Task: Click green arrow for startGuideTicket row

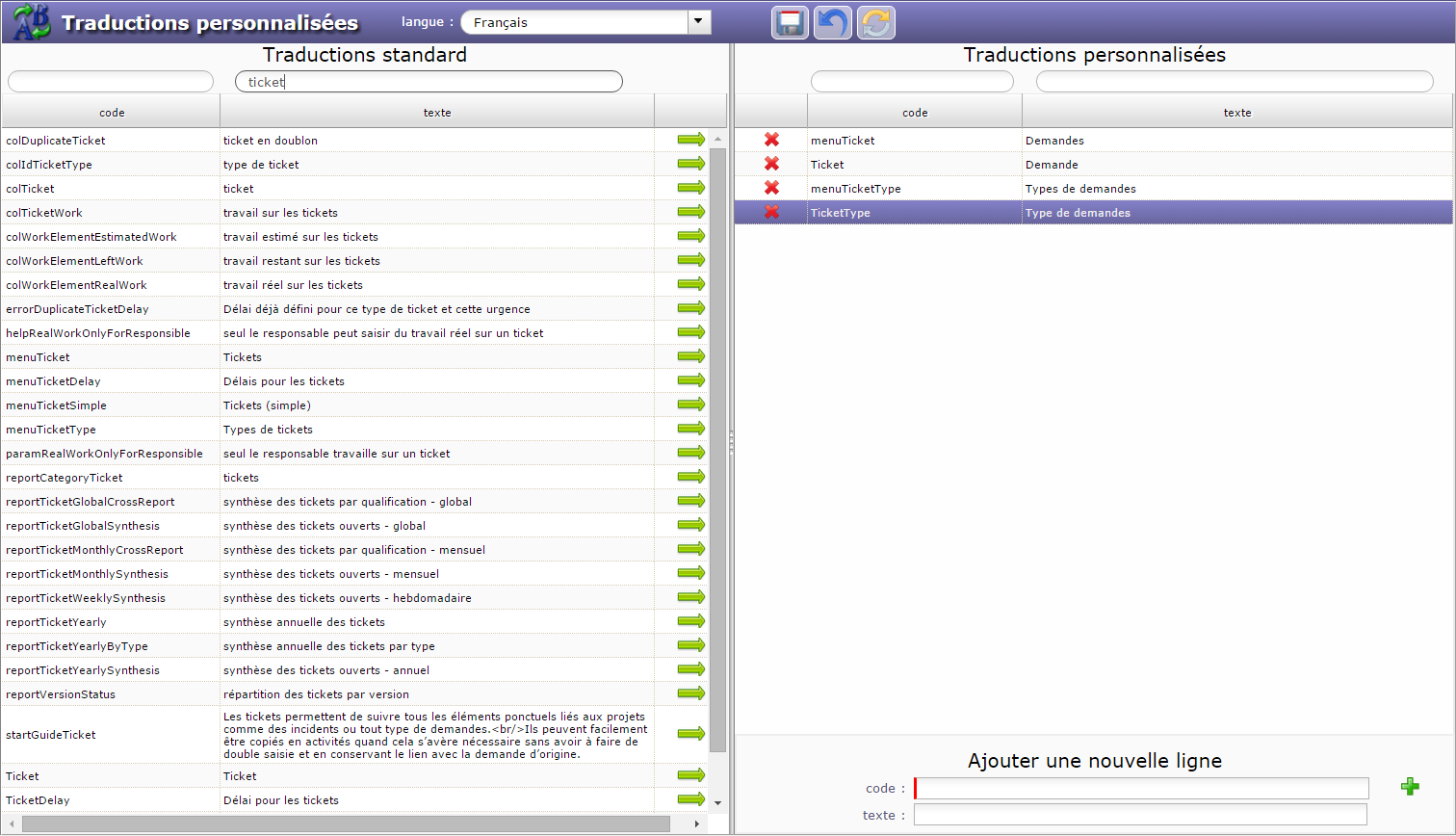Action: [x=690, y=734]
